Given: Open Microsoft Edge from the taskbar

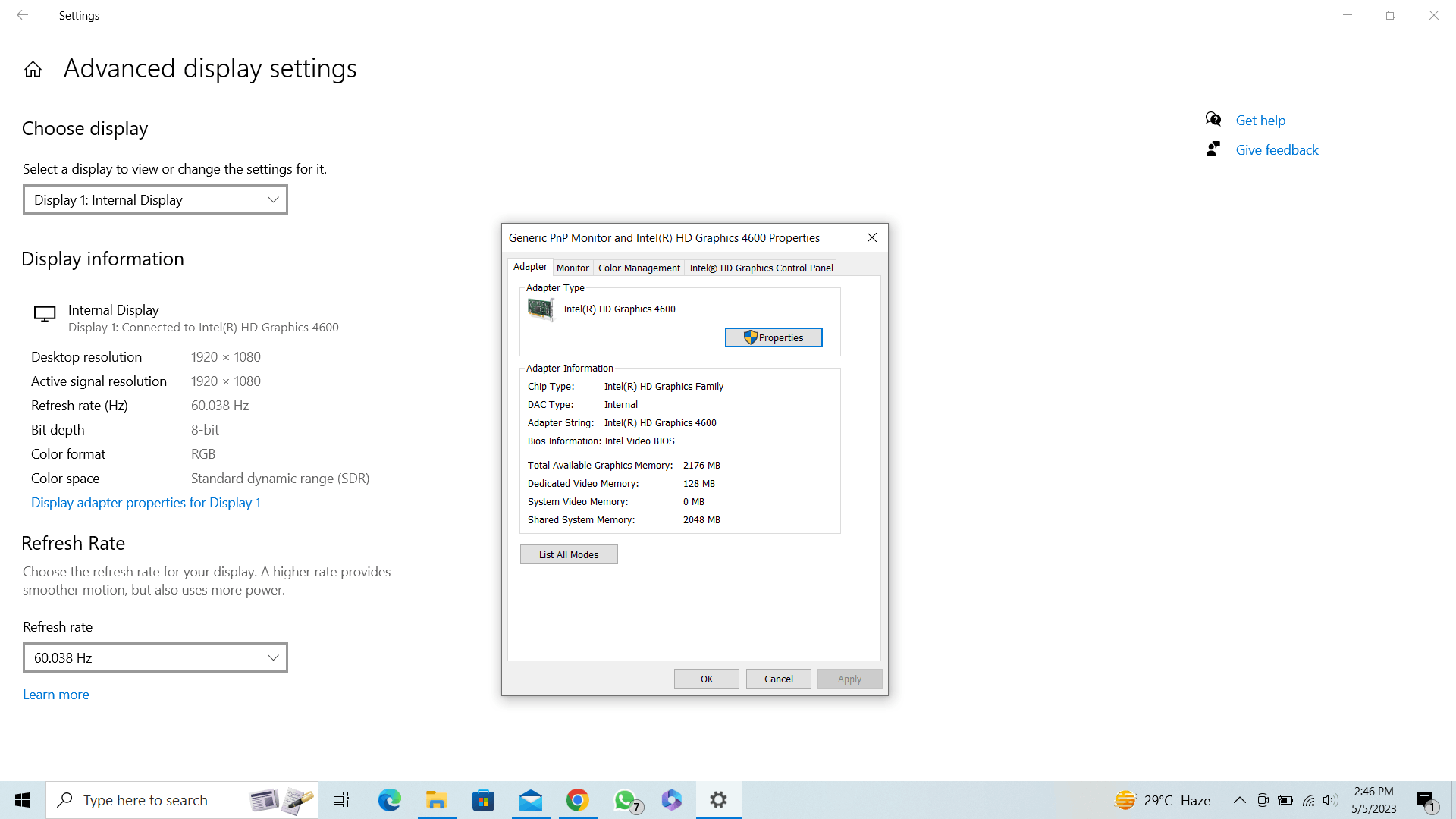Looking at the screenshot, I should (389, 800).
